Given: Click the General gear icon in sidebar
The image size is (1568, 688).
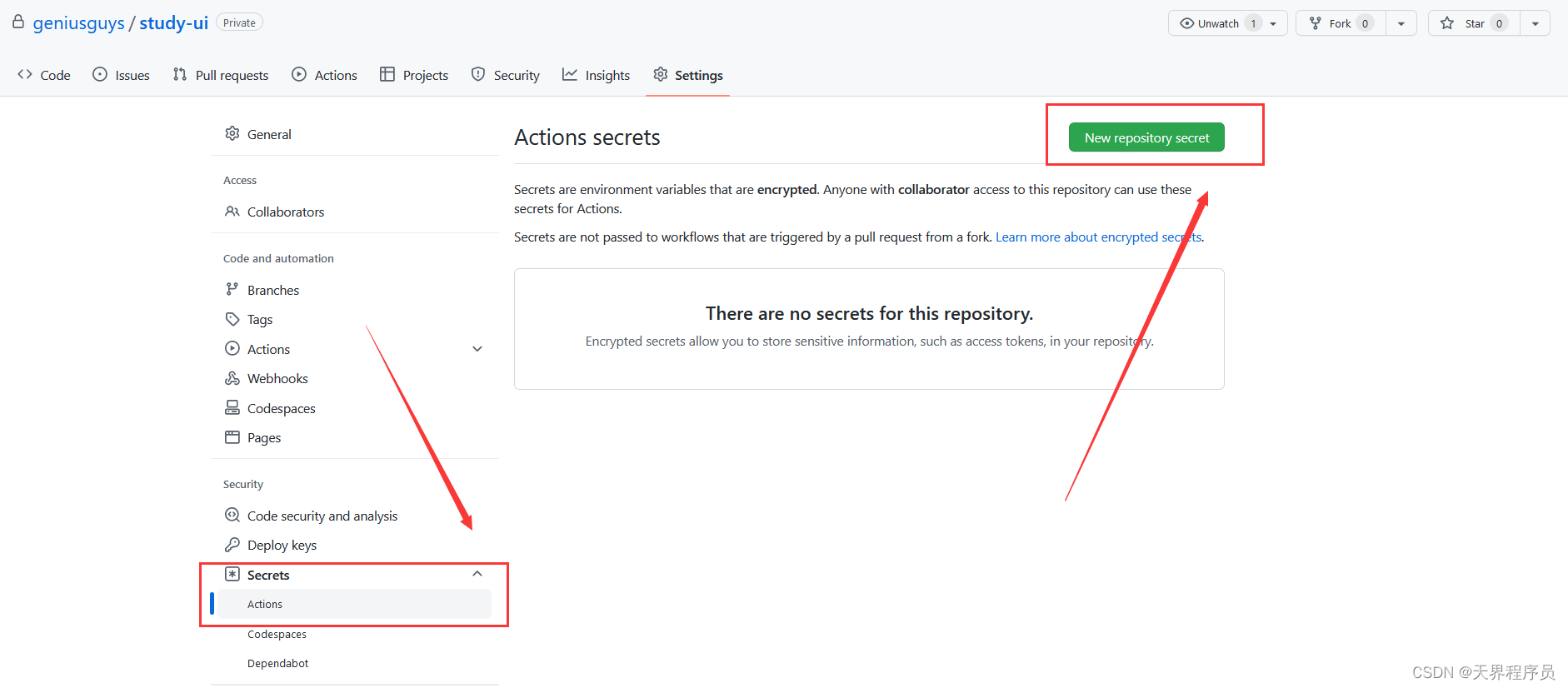Looking at the screenshot, I should 232,133.
